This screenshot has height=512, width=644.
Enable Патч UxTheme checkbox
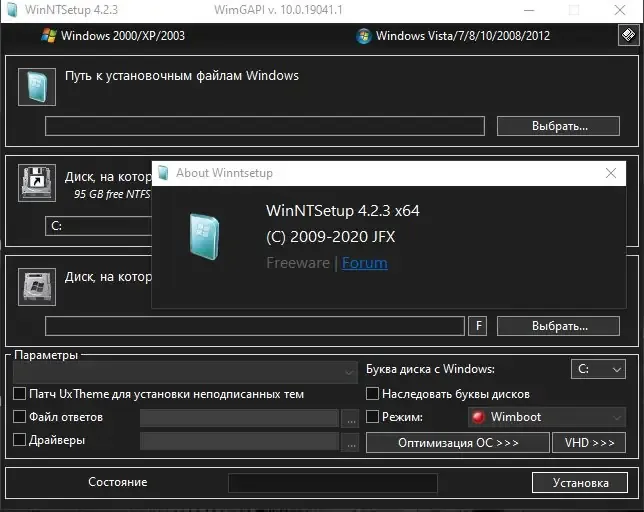[x=19, y=393]
